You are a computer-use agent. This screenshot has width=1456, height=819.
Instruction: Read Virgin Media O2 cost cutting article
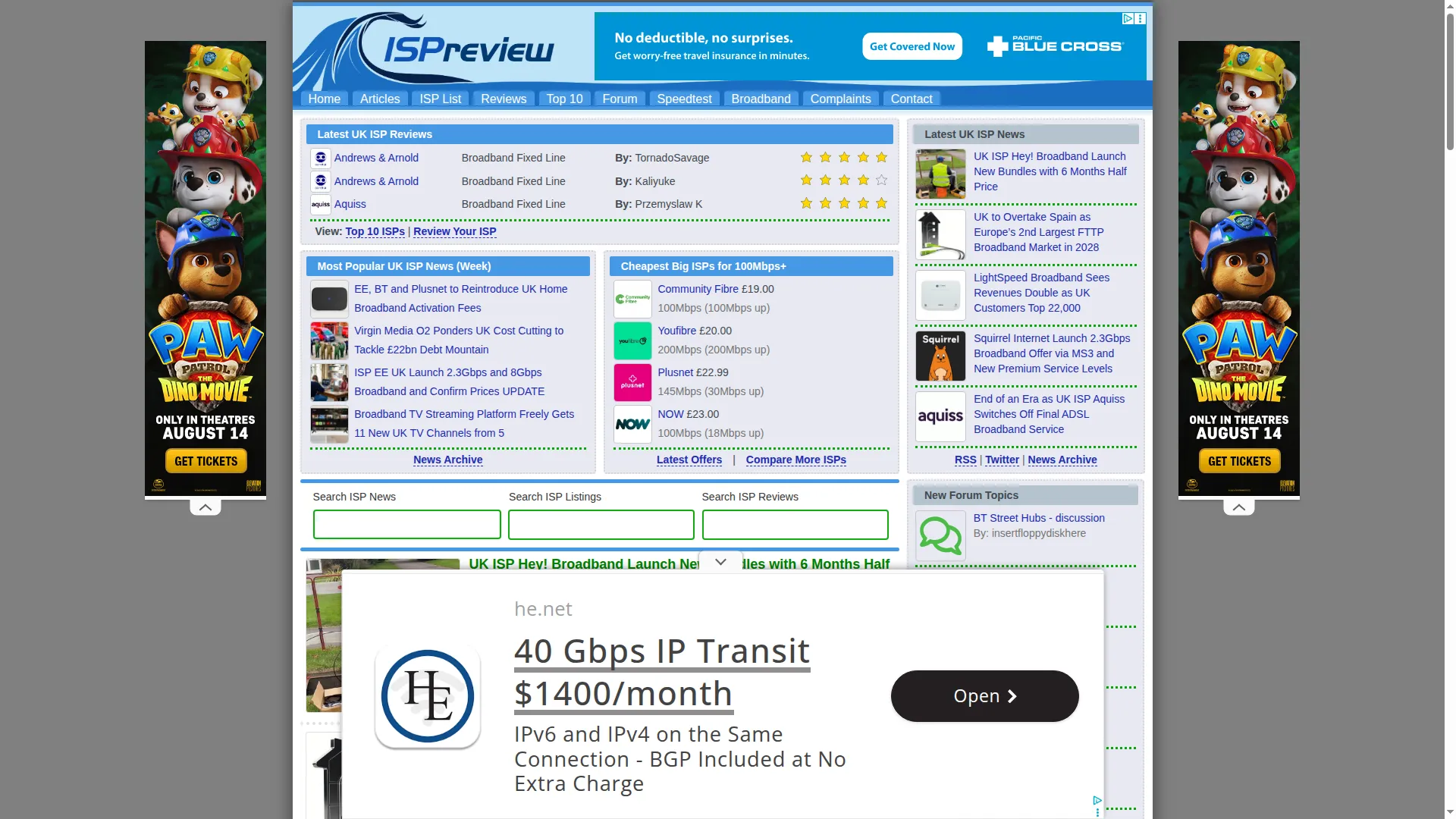pos(459,340)
